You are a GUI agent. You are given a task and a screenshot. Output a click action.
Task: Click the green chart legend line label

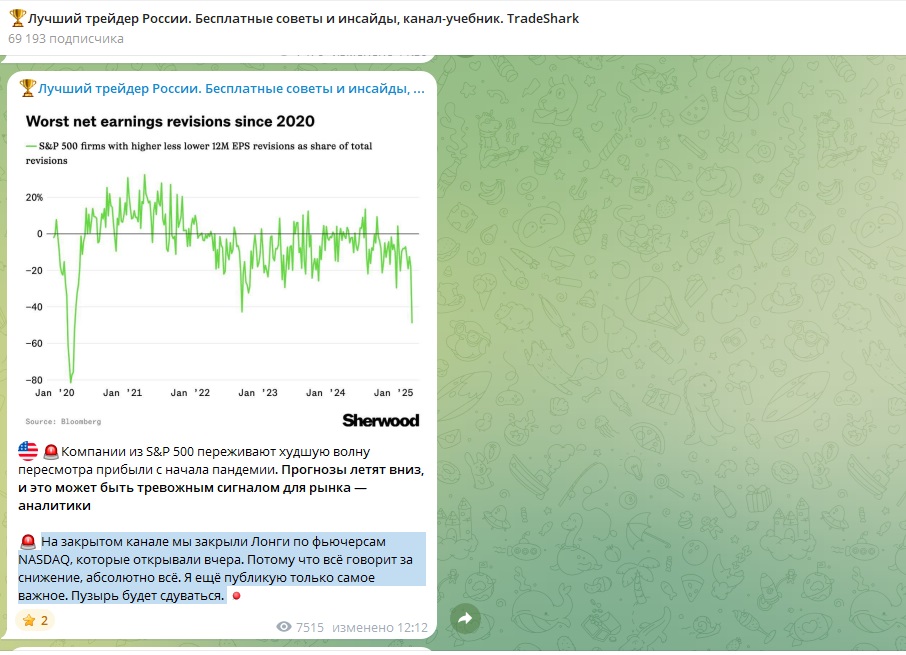[200, 147]
